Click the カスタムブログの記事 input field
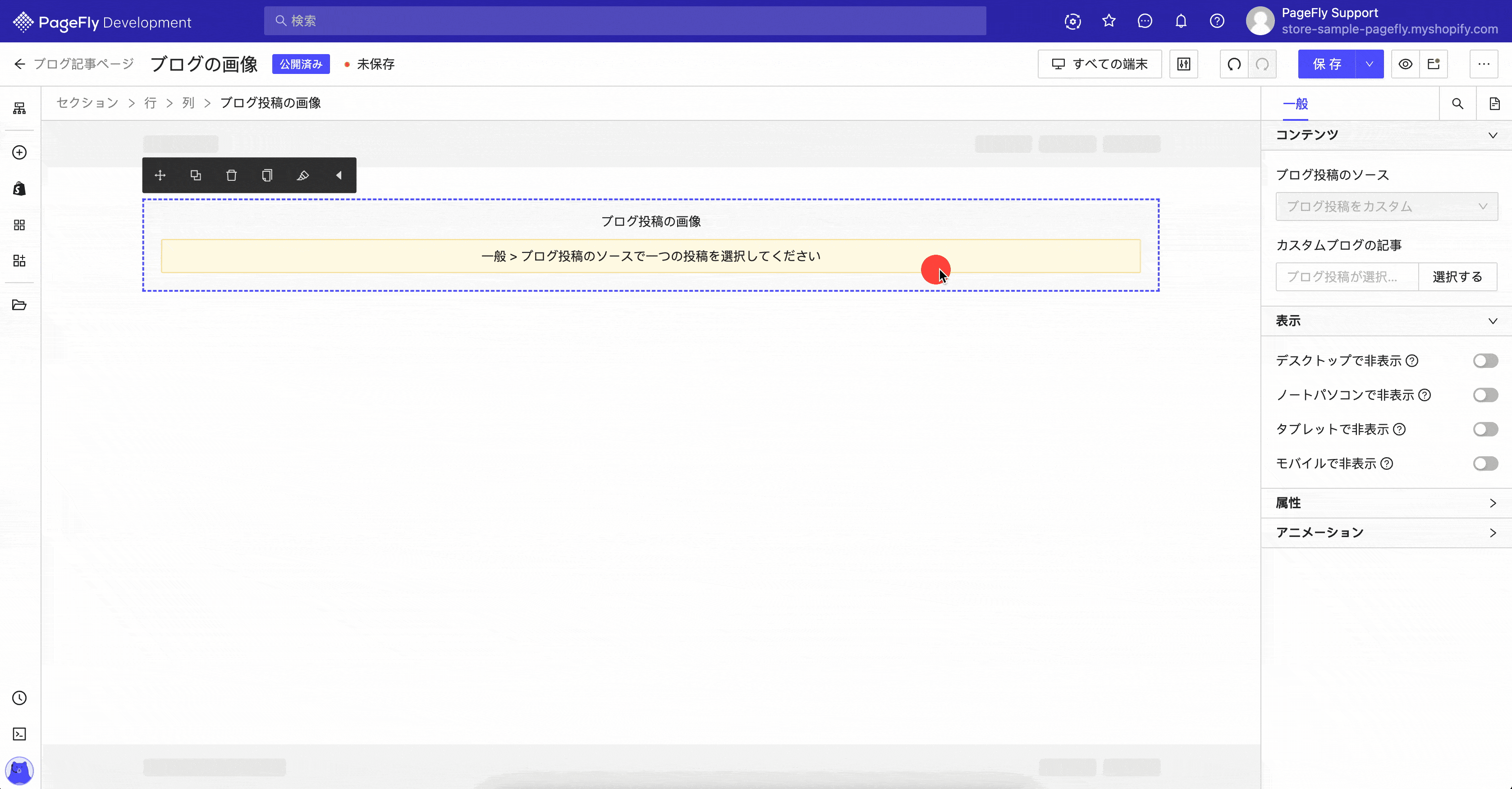The width and height of the screenshot is (1512, 789). tap(1347, 276)
